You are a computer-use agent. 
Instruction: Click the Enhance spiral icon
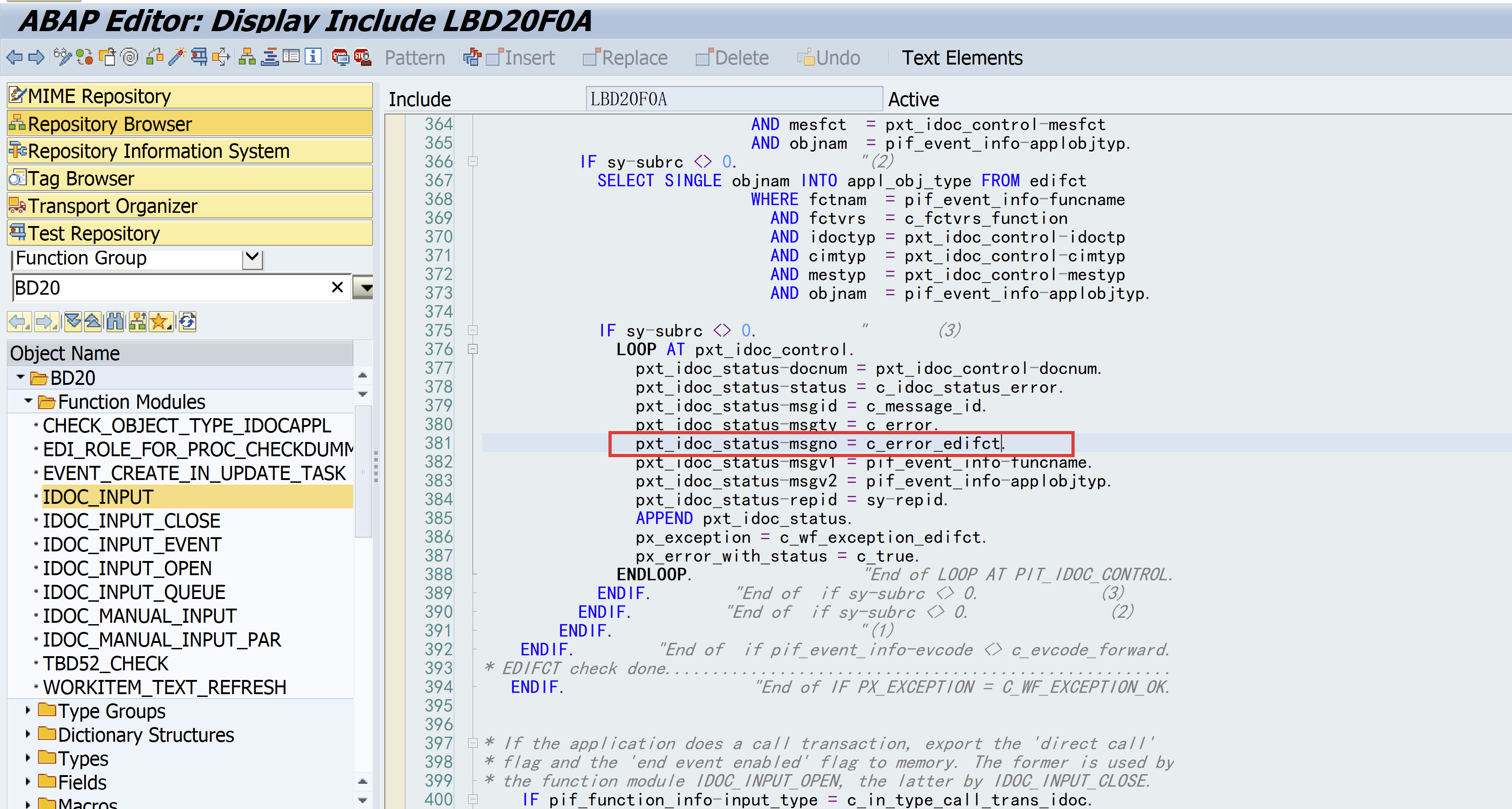pyautogui.click(x=129, y=58)
